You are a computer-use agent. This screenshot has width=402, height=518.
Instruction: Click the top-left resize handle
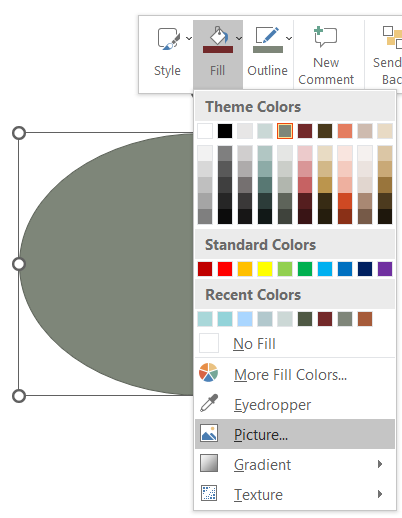[19, 133]
